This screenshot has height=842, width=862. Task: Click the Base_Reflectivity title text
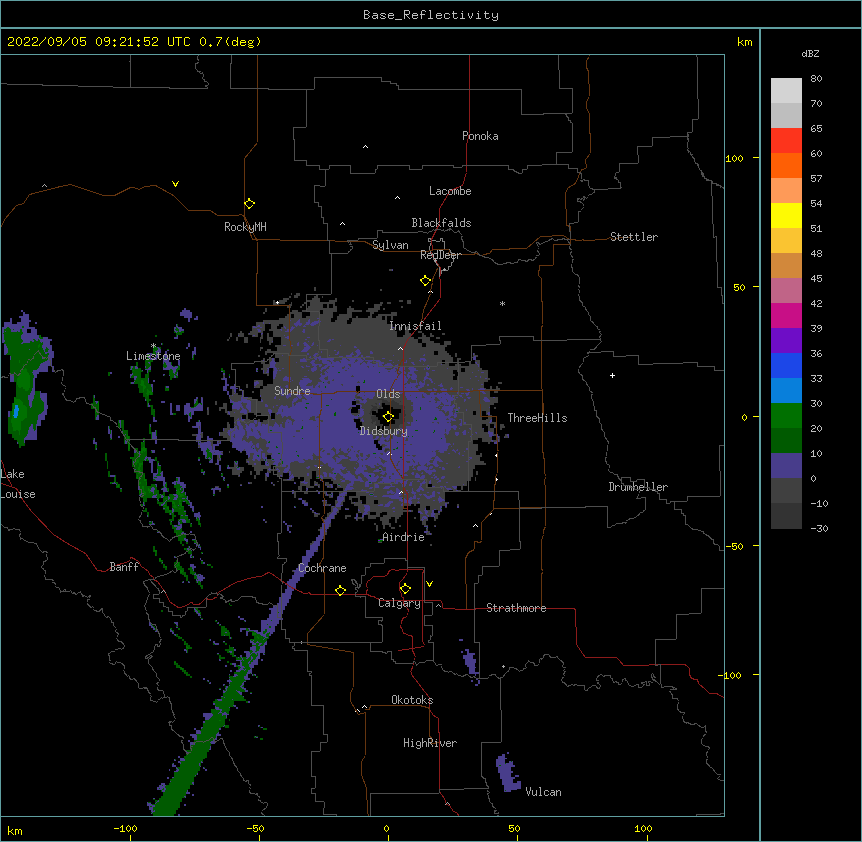(x=431, y=15)
